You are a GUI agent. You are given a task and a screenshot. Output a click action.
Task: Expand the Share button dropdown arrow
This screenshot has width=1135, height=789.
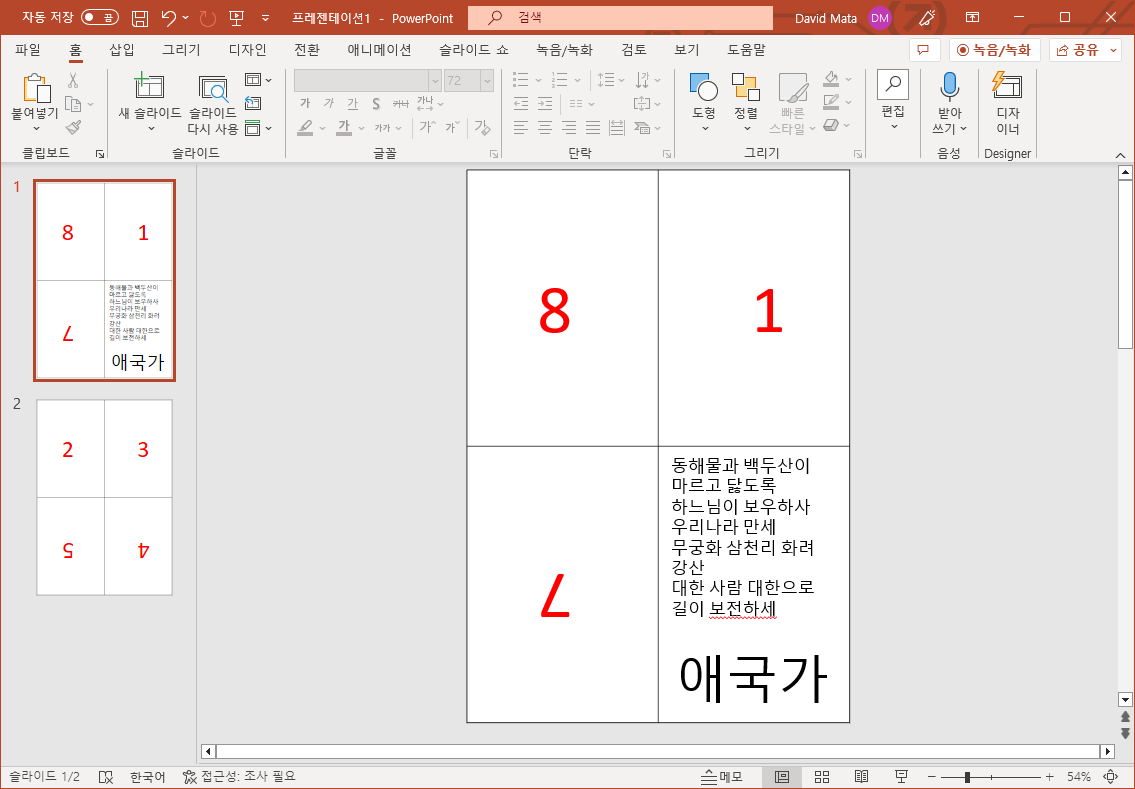click(1113, 50)
